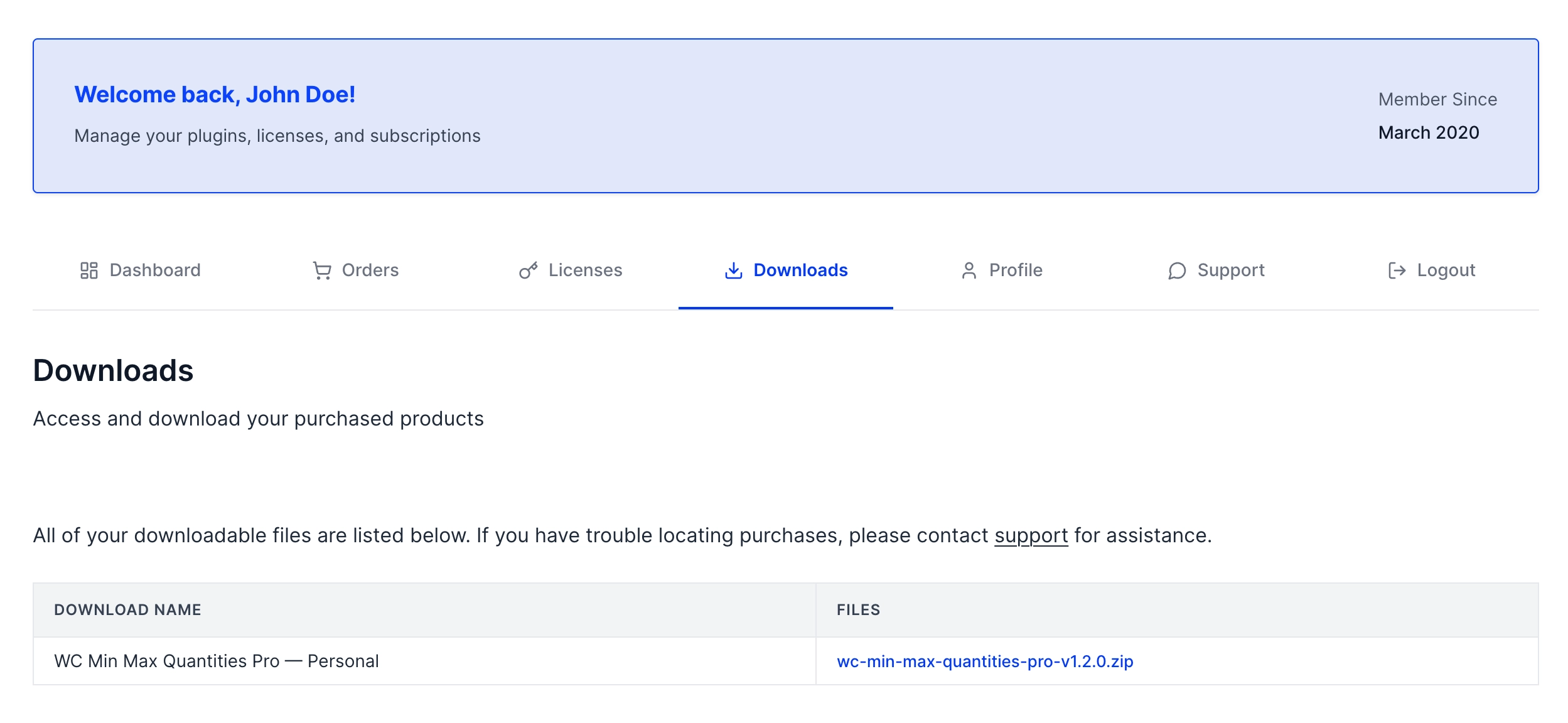Click the Dashboard grid icon
This screenshot has width=1568, height=723.
click(89, 270)
